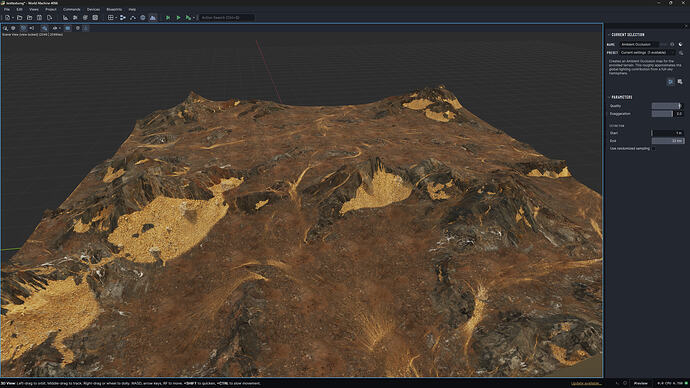Open the Preset Current settings dropdown
This screenshot has height=388, width=690.
pos(647,52)
